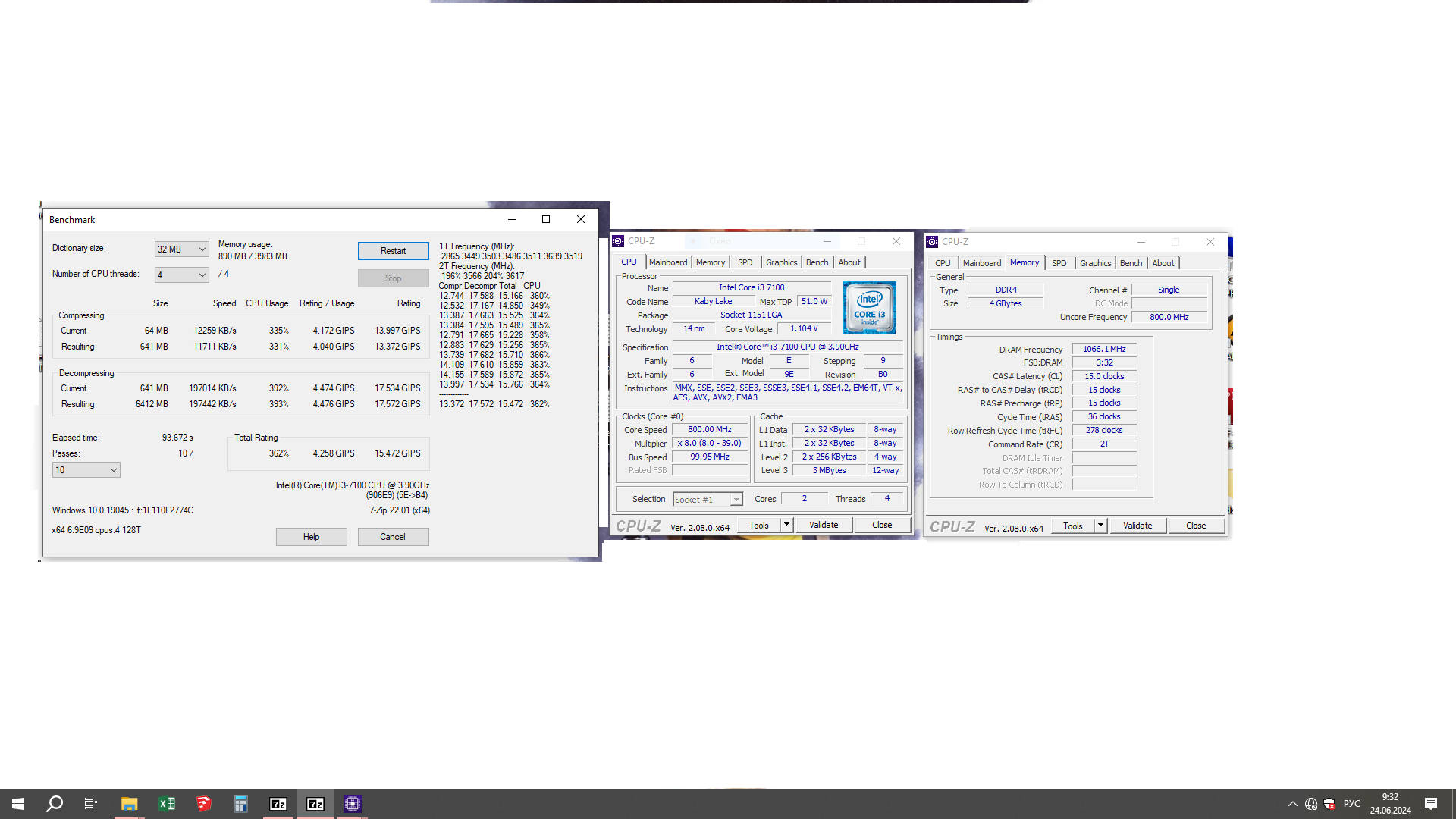Click the CAS# Latency 15.0 clocks field
Viewport: 1456px width, 819px height.
point(1104,377)
